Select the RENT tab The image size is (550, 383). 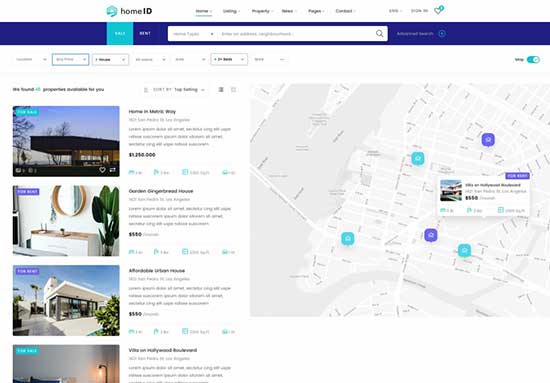145,34
